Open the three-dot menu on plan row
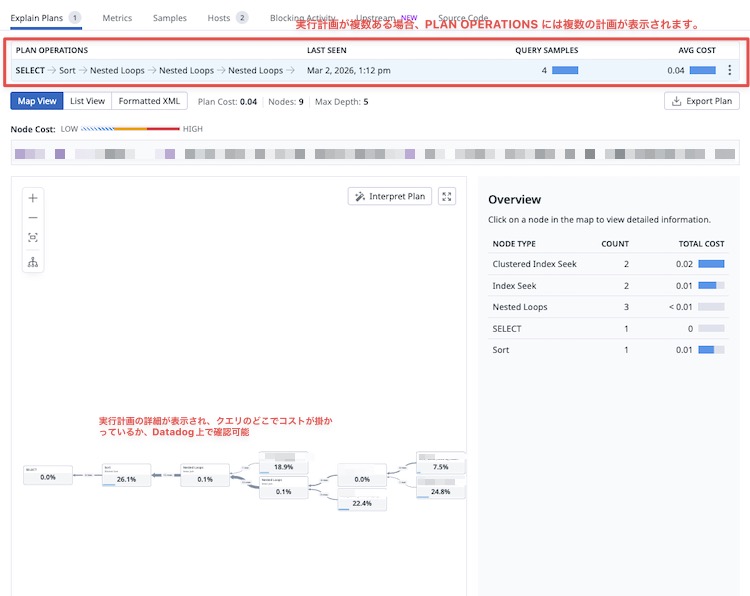Screen dimensions: 750x596 [729, 70]
